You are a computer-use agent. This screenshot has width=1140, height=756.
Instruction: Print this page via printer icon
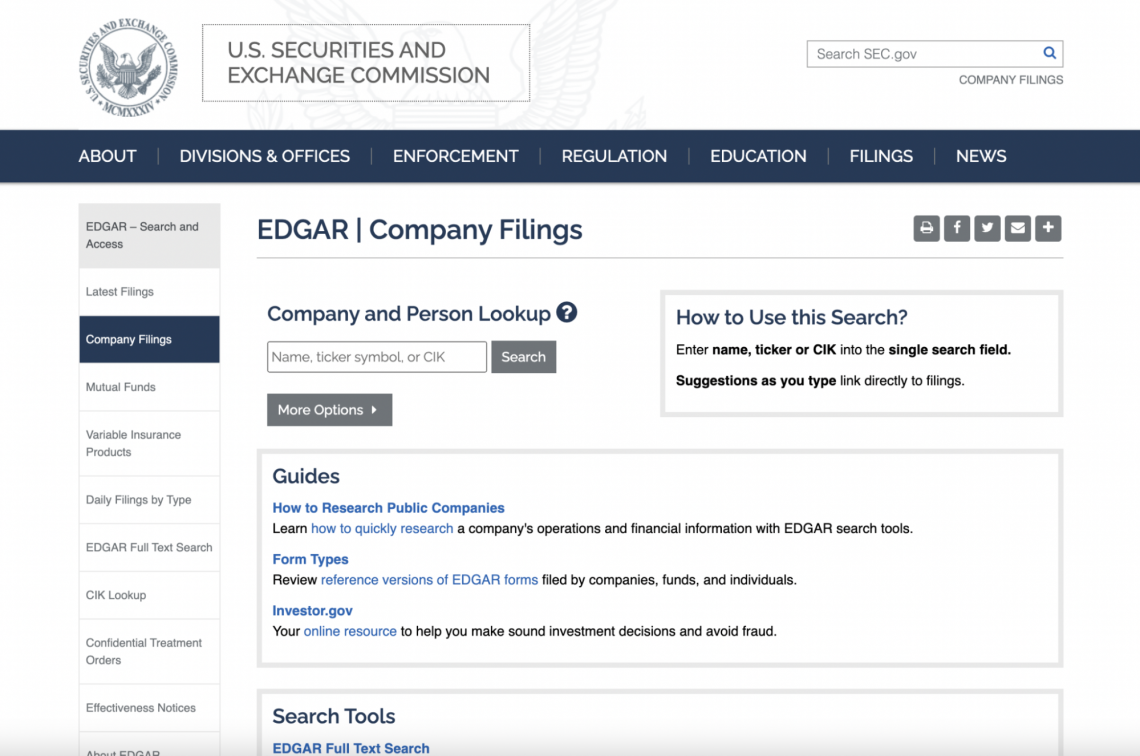[926, 228]
